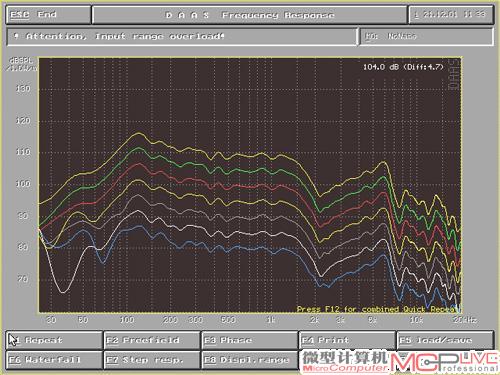Click the 104.0 dB Diff readout
Screen dimensions: 500x375
tap(403, 67)
